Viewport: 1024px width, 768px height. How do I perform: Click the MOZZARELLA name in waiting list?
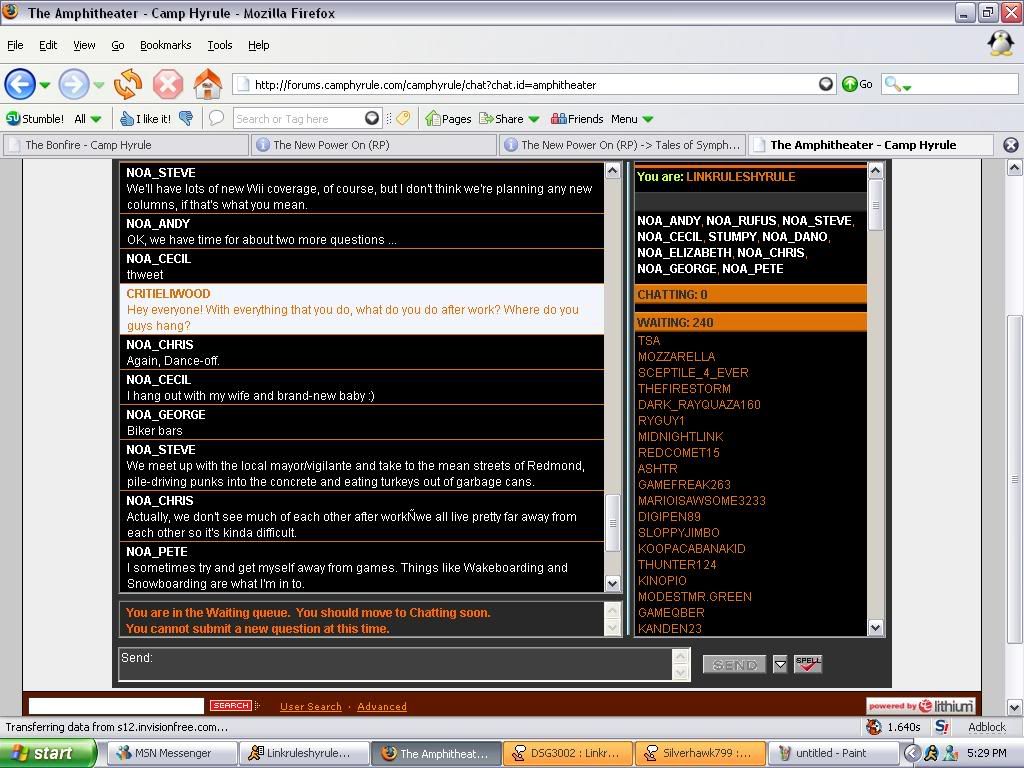(676, 357)
